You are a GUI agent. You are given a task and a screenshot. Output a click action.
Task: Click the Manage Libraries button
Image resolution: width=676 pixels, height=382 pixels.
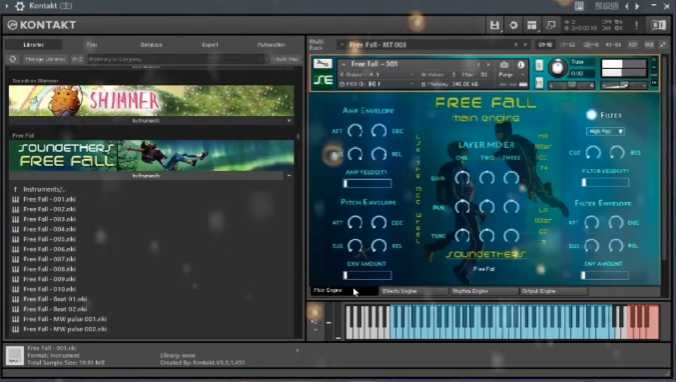tap(44, 59)
